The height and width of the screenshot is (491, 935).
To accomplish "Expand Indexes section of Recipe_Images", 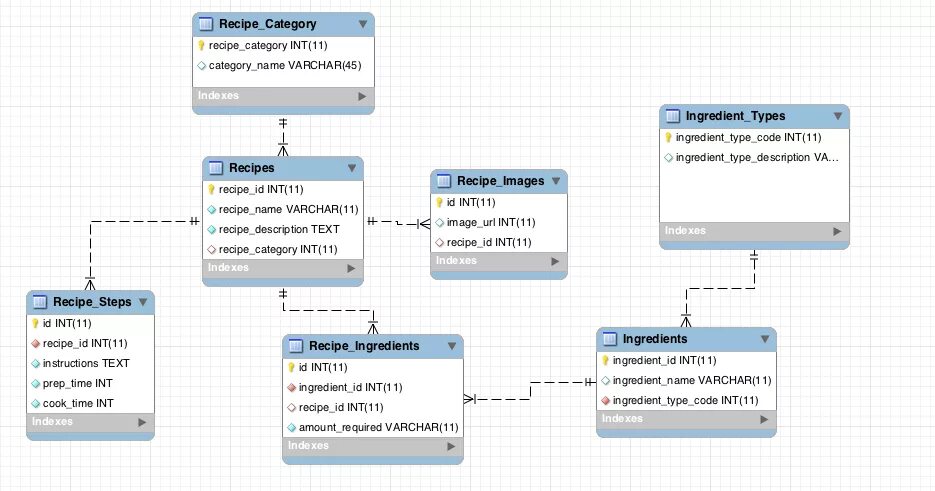I will pos(555,261).
